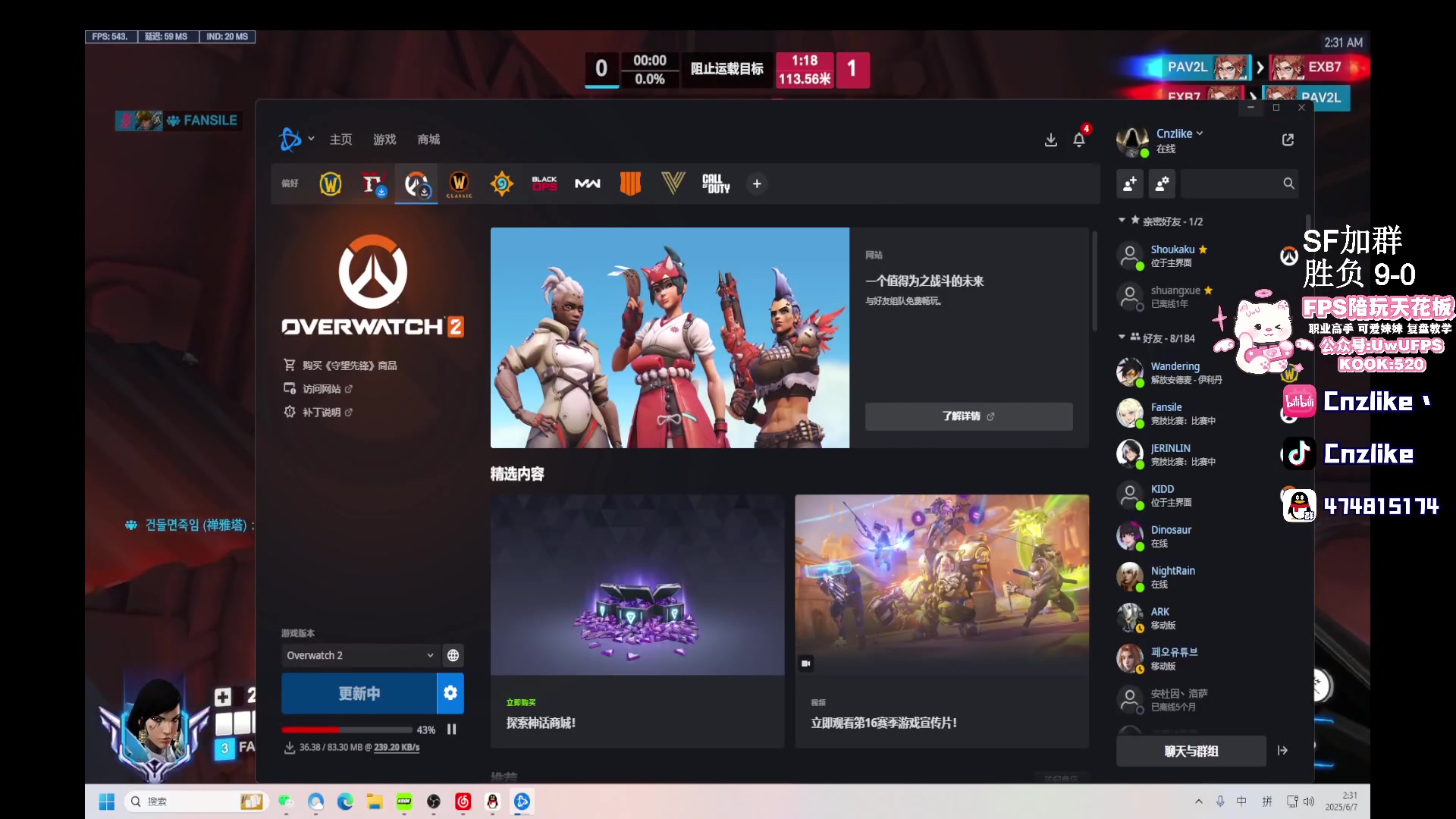
Task: Expand the chevron beside Battle.net logo
Action: [x=311, y=139]
